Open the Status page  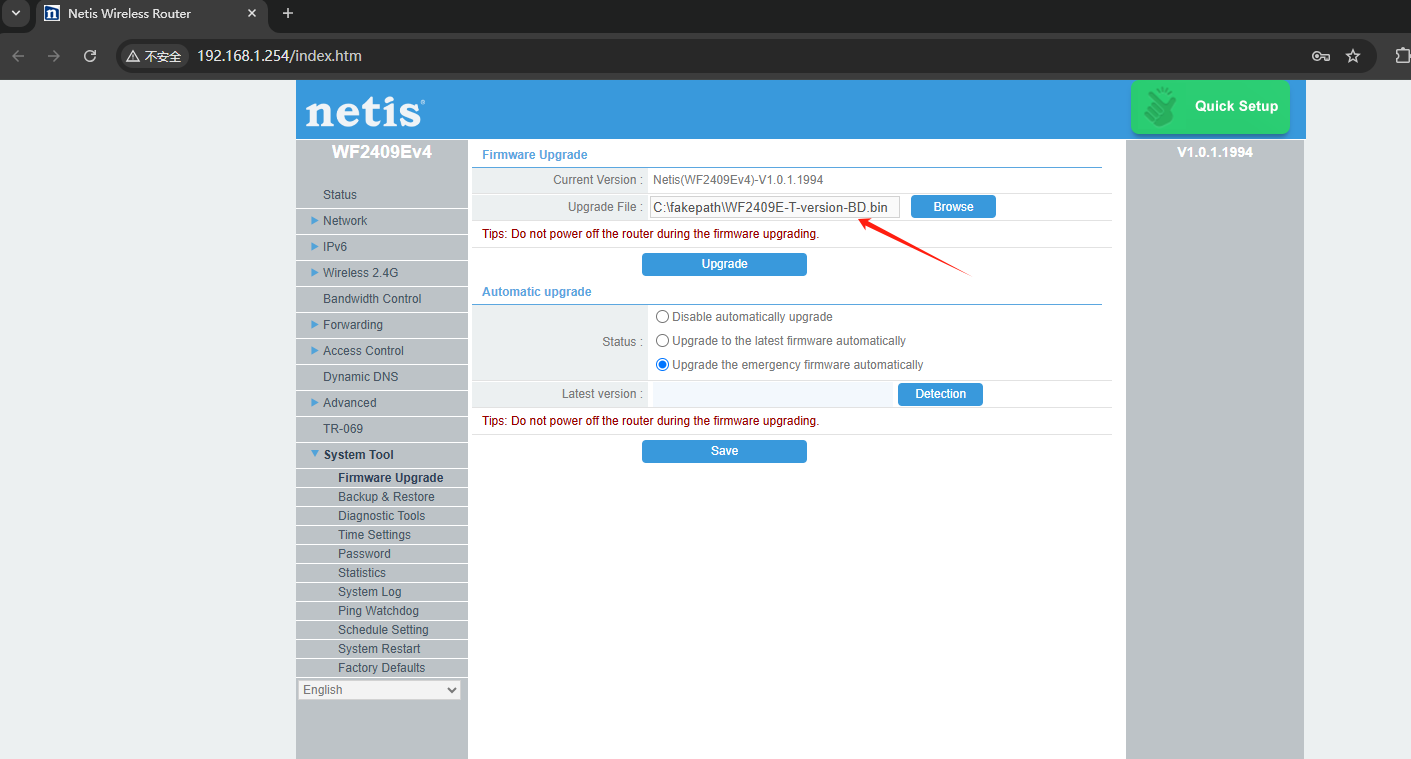pos(340,195)
